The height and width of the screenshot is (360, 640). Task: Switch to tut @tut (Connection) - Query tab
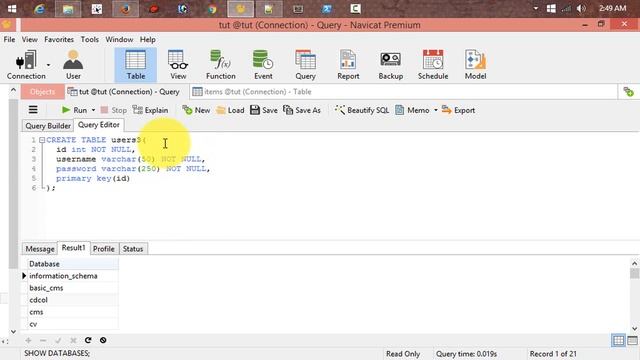pyautogui.click(x=123, y=92)
